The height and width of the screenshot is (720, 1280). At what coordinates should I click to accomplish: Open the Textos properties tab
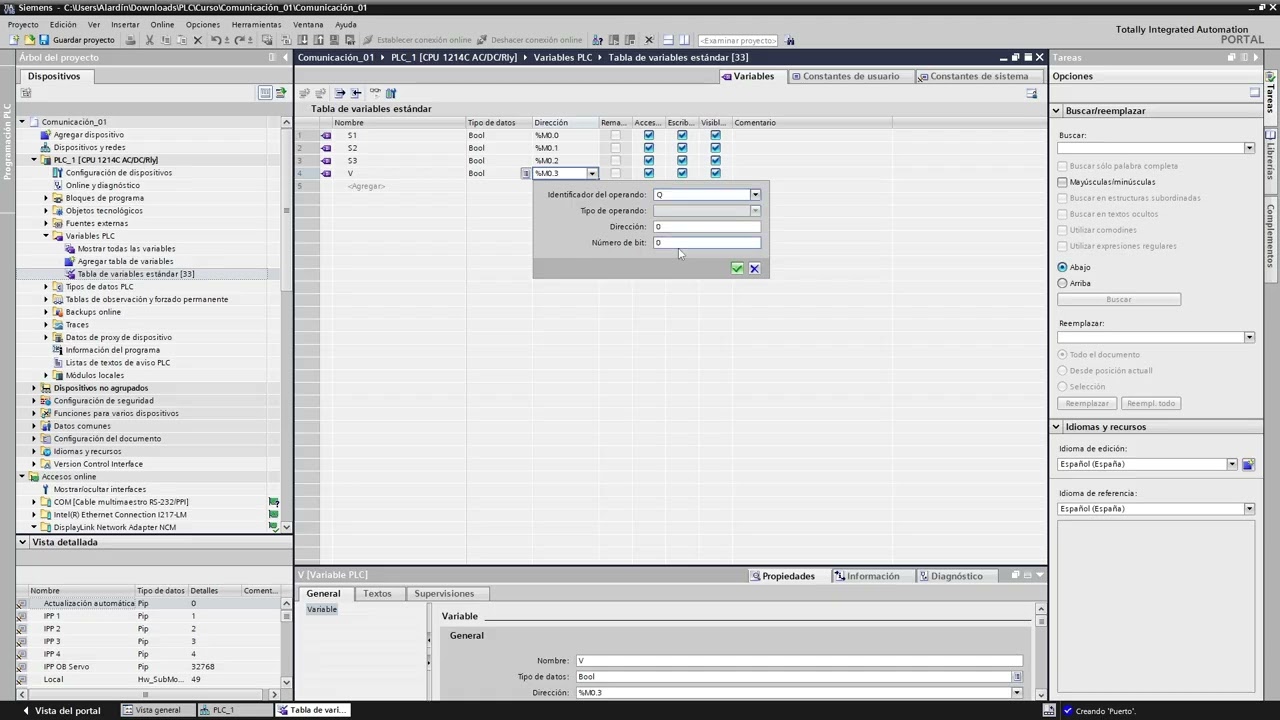pyautogui.click(x=377, y=594)
